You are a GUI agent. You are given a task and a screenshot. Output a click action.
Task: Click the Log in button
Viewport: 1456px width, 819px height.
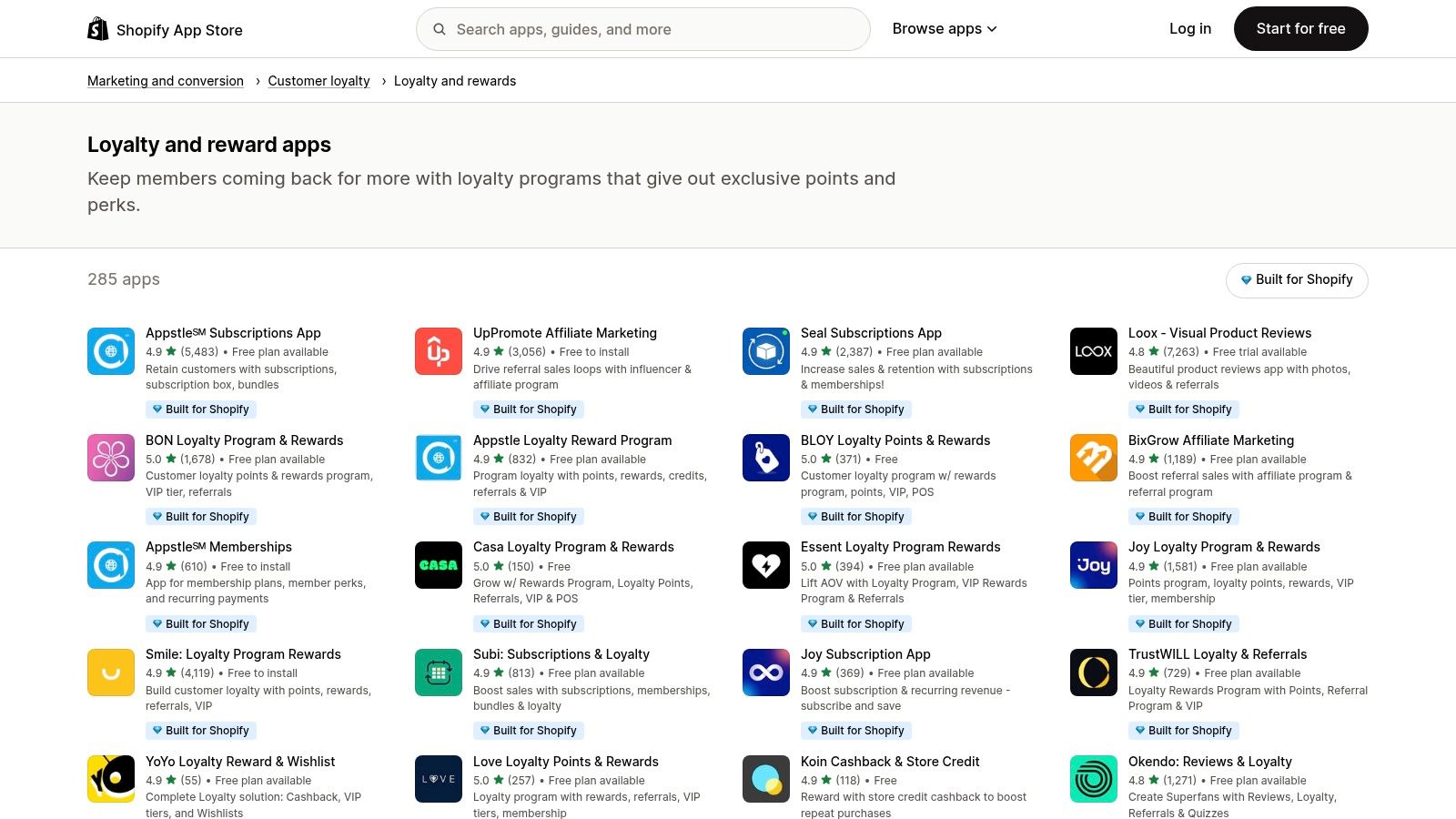1189,28
